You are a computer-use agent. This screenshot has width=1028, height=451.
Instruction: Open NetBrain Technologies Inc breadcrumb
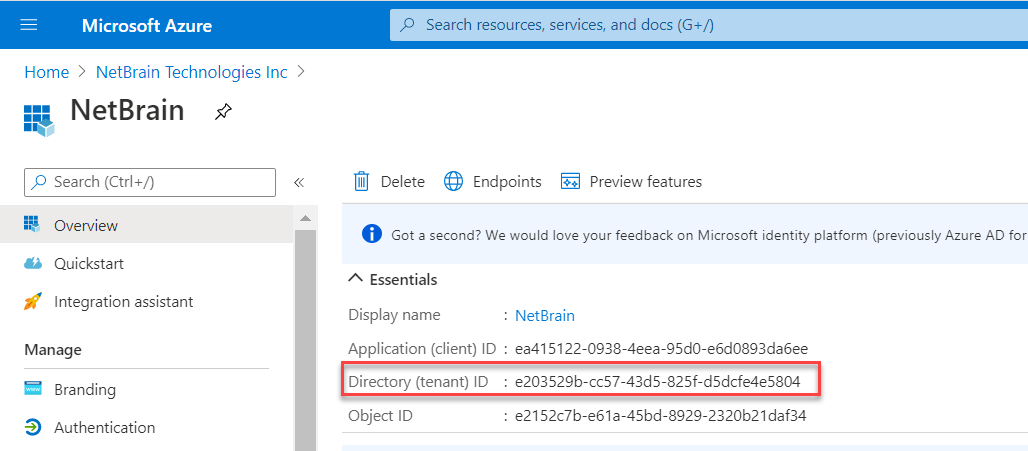pyautogui.click(x=191, y=72)
